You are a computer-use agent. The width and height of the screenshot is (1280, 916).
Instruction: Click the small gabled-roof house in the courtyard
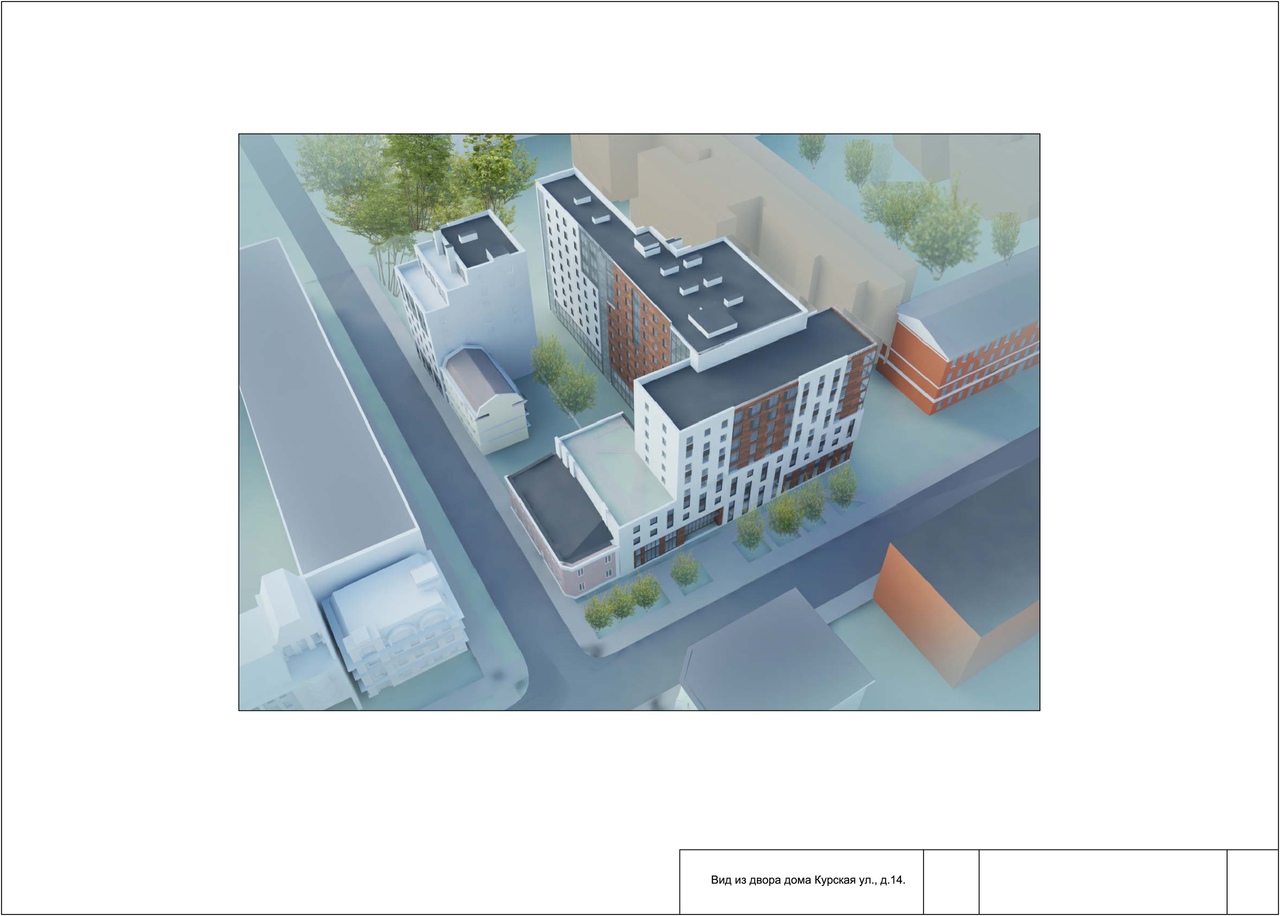coord(485,395)
